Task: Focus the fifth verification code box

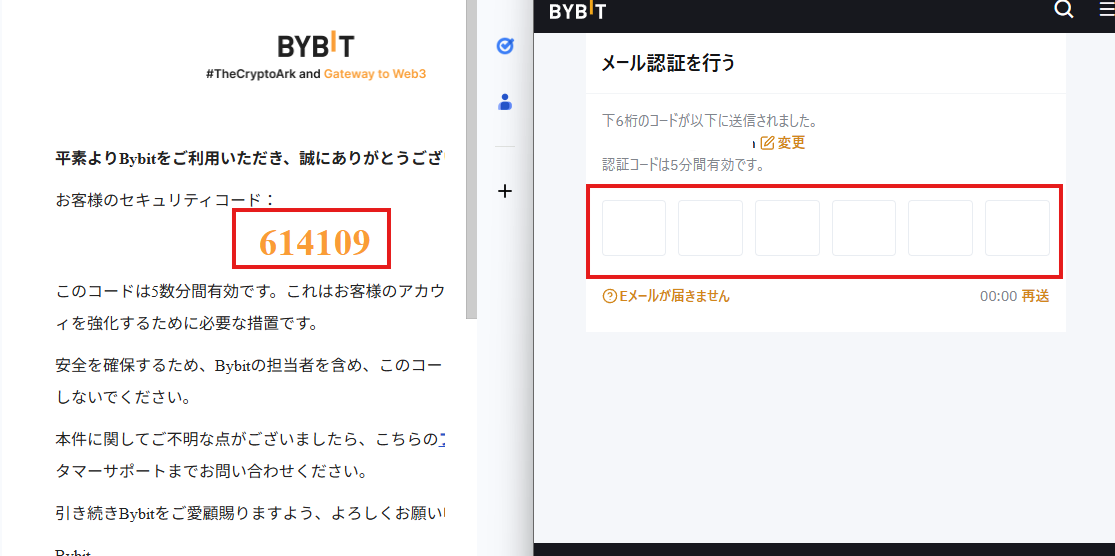Action: (x=940, y=228)
